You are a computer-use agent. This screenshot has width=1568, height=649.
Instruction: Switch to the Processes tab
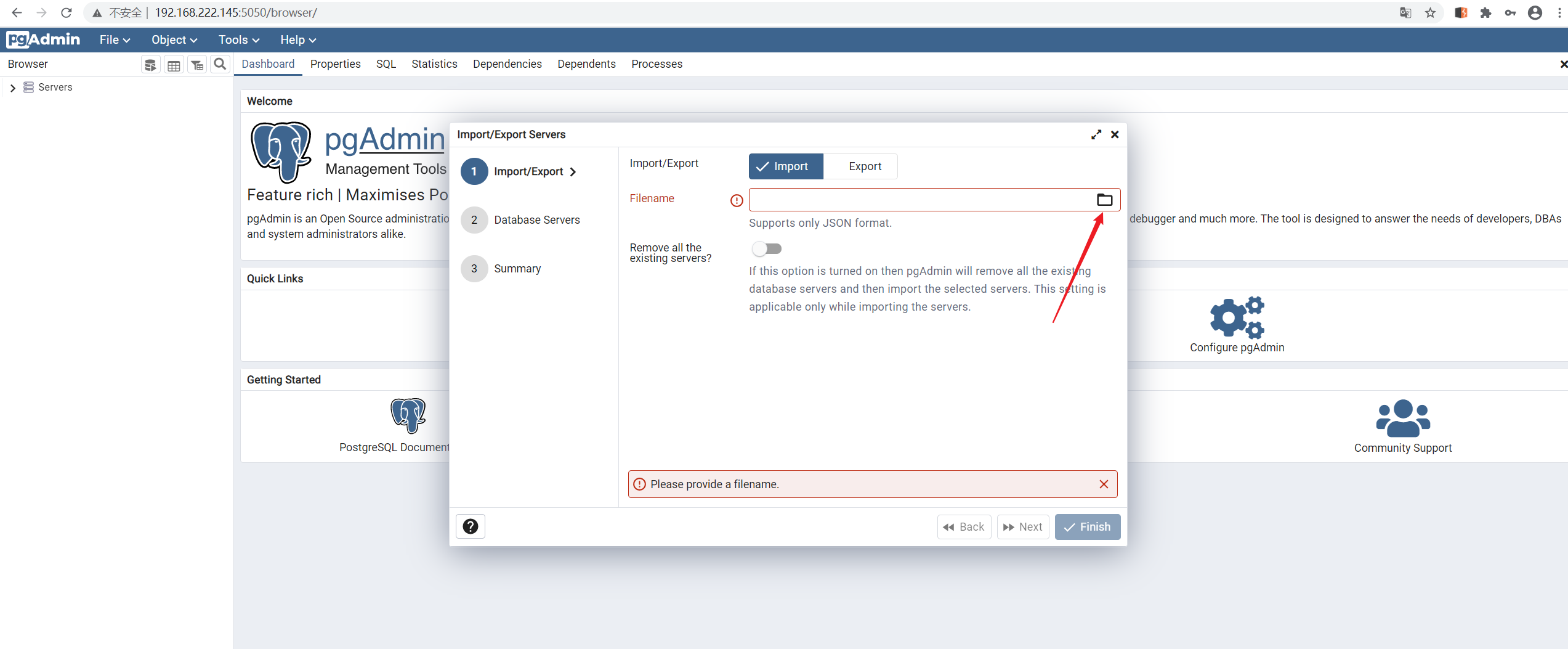coord(657,64)
